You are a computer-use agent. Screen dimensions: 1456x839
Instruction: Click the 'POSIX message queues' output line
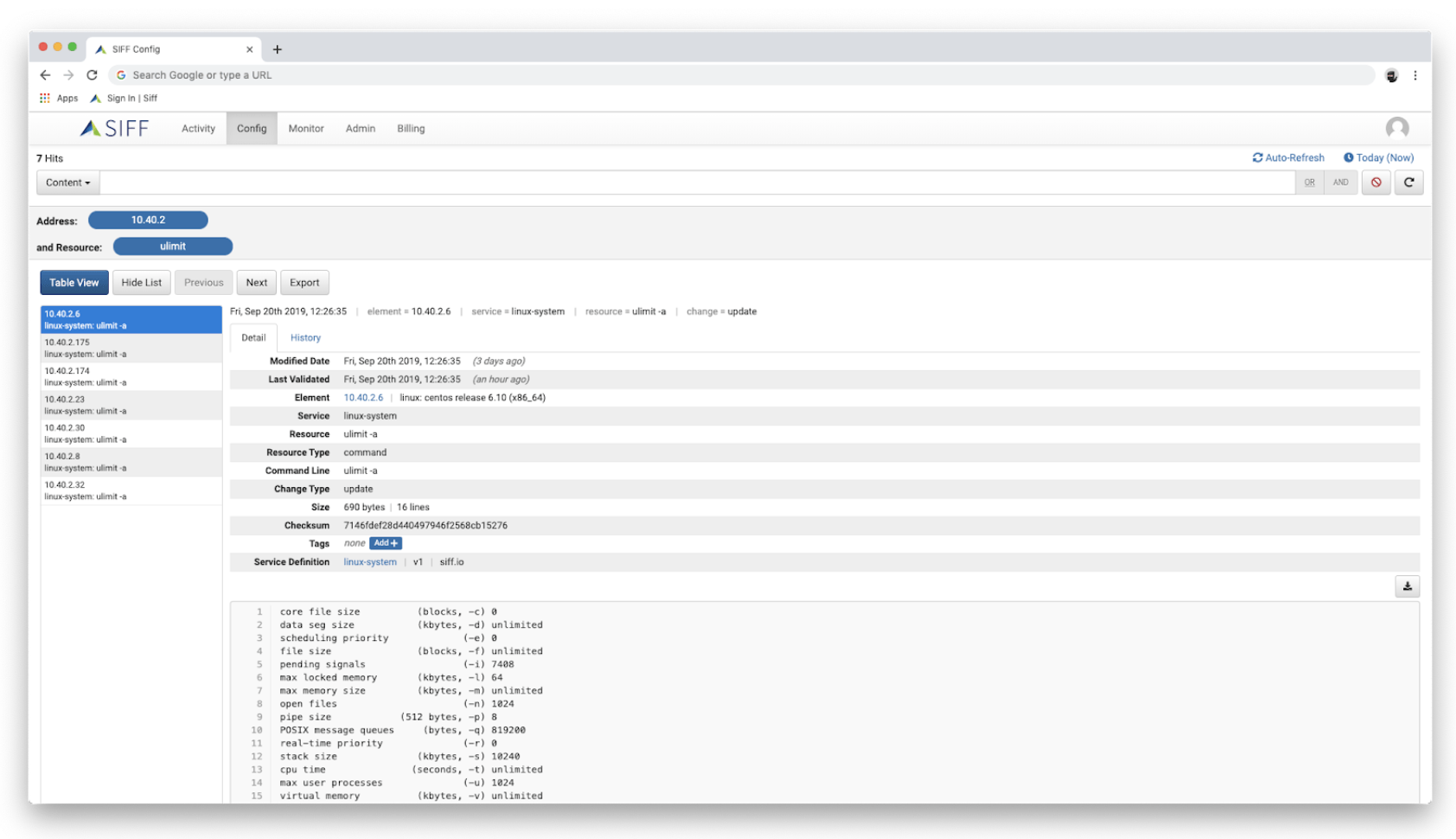[x=402, y=730]
